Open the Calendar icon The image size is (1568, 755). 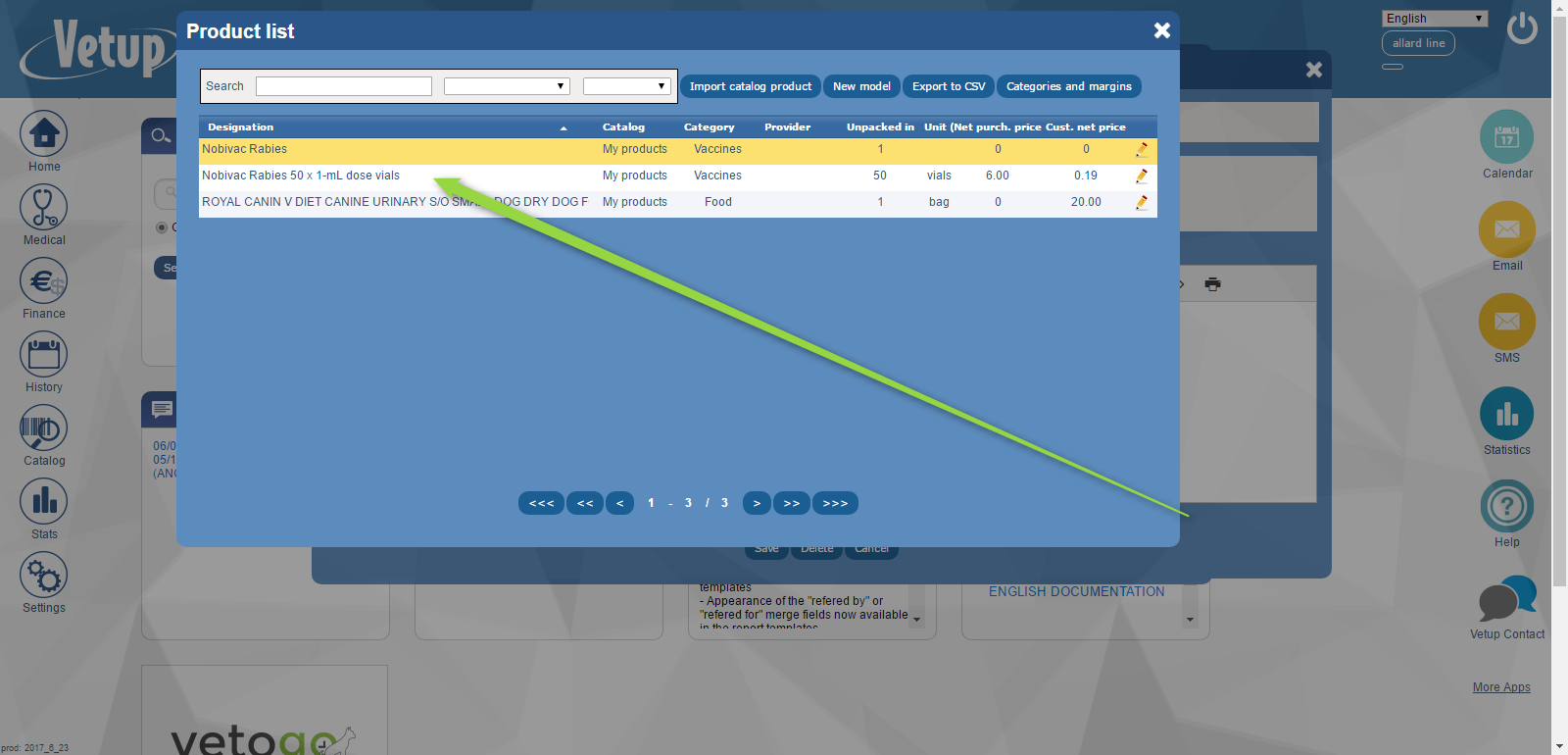tap(1506, 137)
